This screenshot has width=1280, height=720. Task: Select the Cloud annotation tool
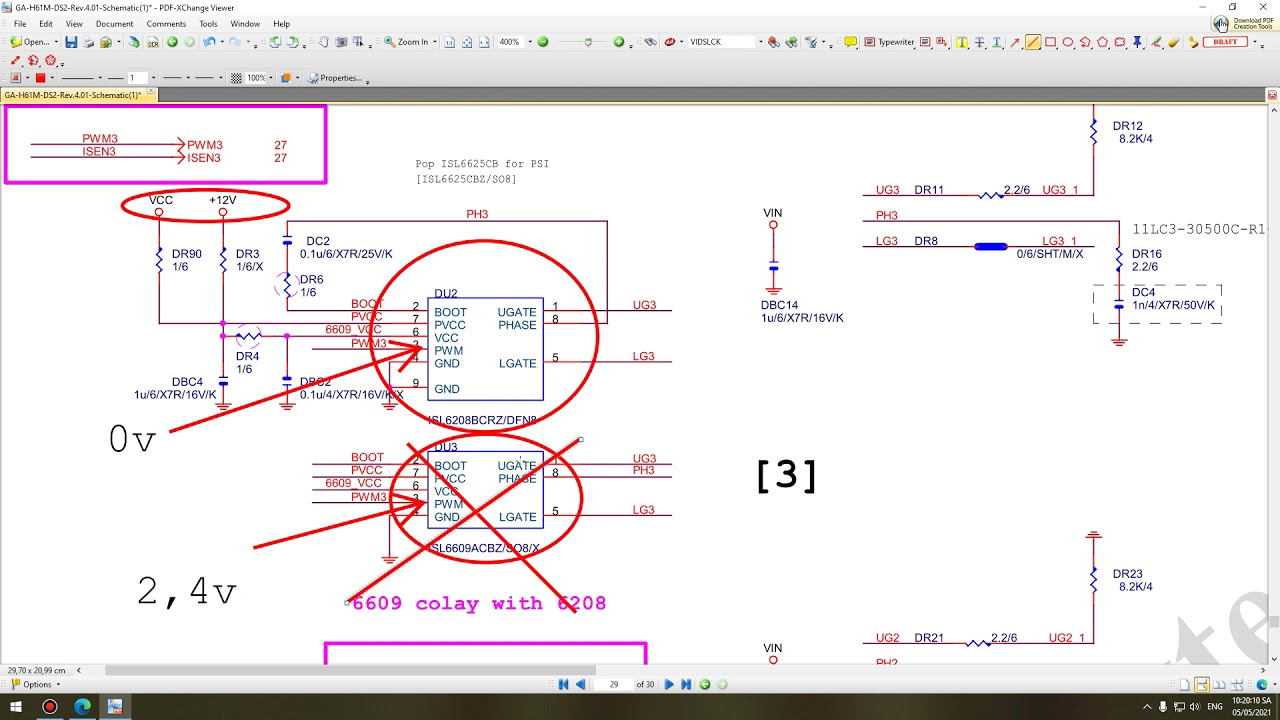pos(1120,42)
